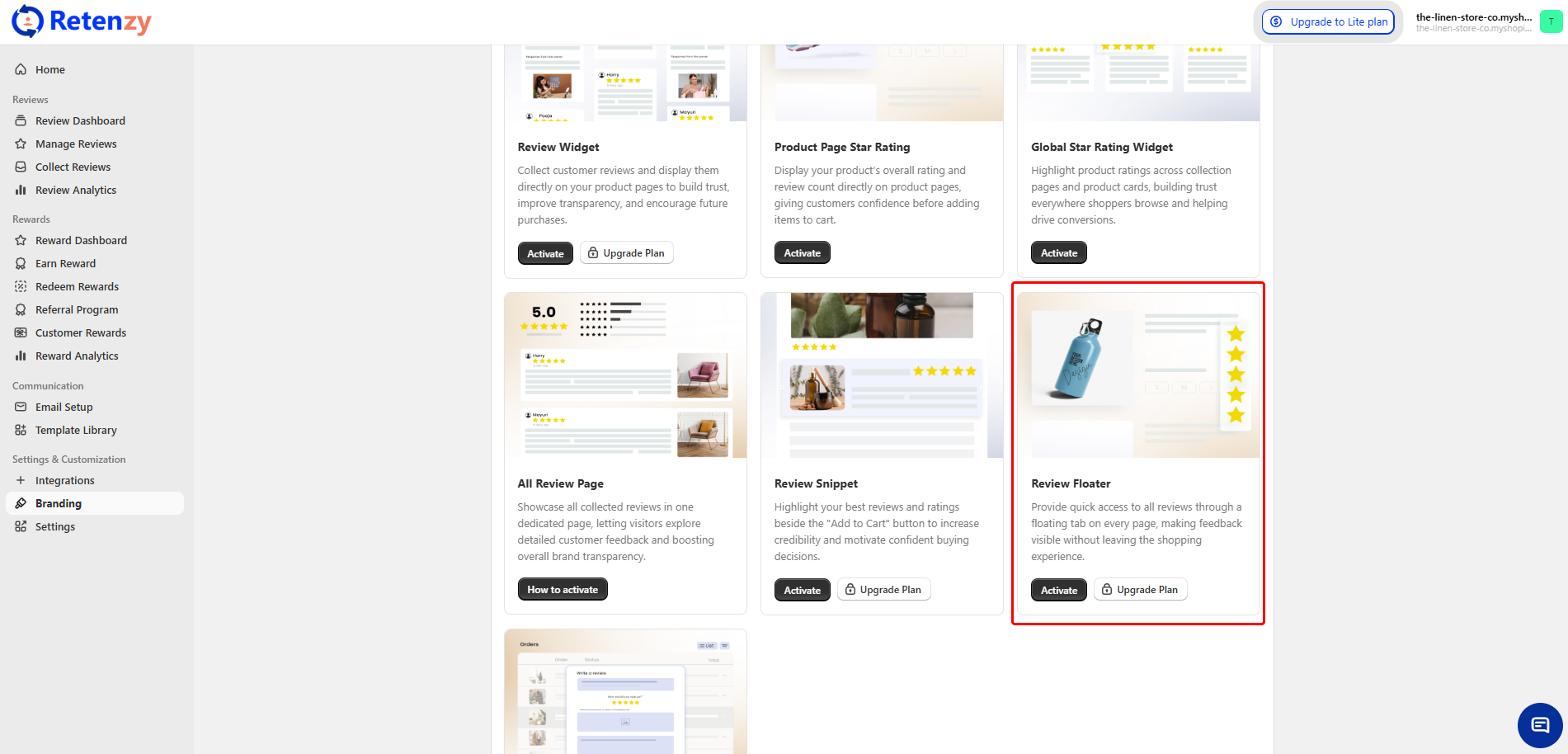The height and width of the screenshot is (754, 1568).
Task: Click the Referral Program icon
Action: pyautogui.click(x=21, y=309)
